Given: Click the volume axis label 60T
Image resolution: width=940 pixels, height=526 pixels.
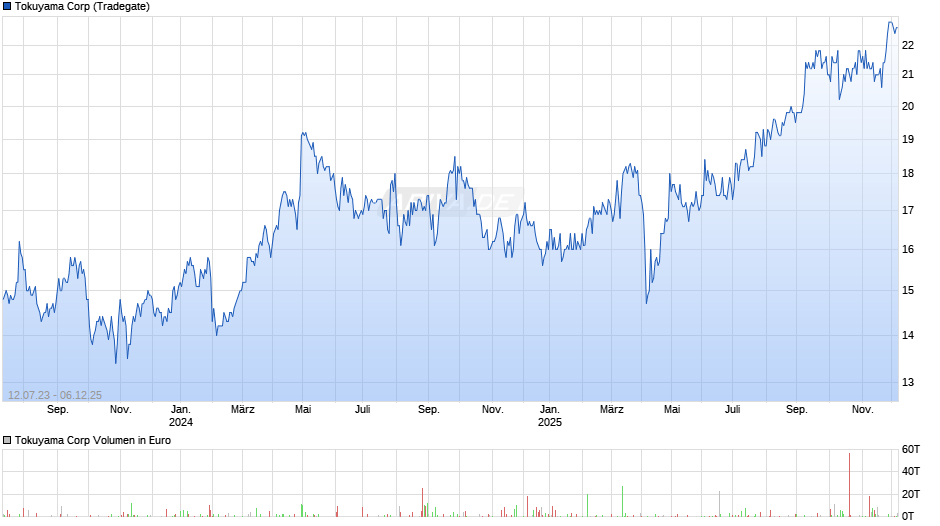Looking at the screenshot, I should tap(911, 450).
